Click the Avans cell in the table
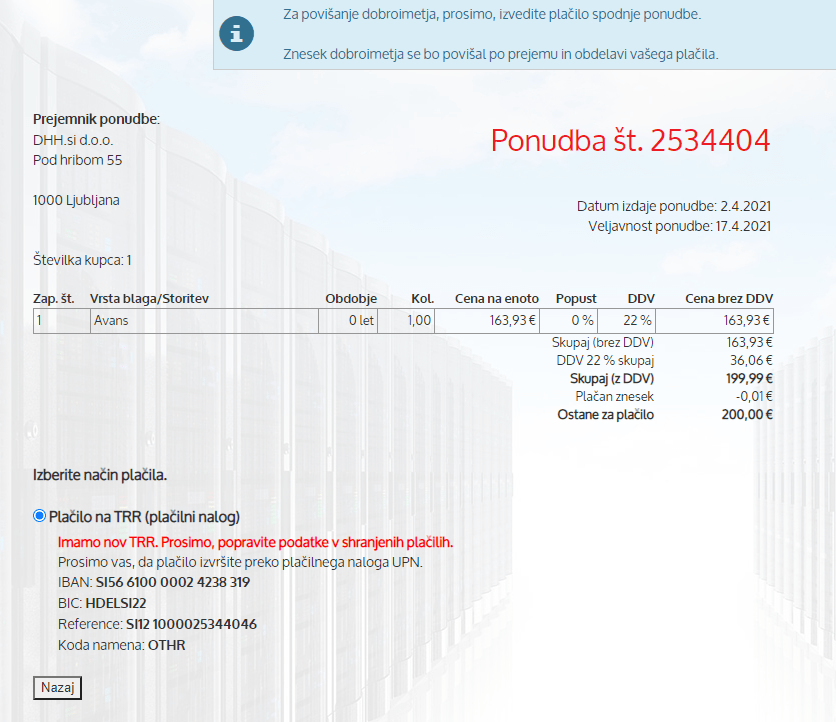Image resolution: width=836 pixels, height=722 pixels. [x=111, y=321]
